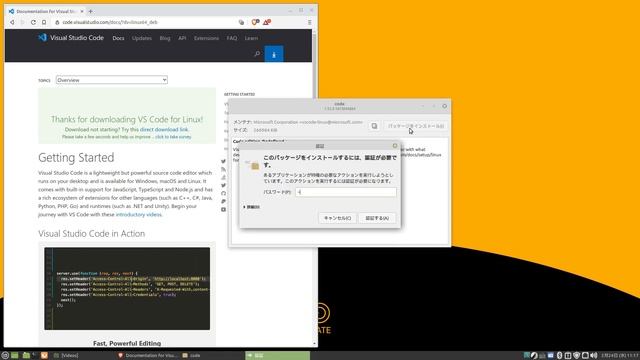The height and width of the screenshot is (360, 640).
Task: Switch to Documentation browser window in taskbar
Action: tap(147, 356)
